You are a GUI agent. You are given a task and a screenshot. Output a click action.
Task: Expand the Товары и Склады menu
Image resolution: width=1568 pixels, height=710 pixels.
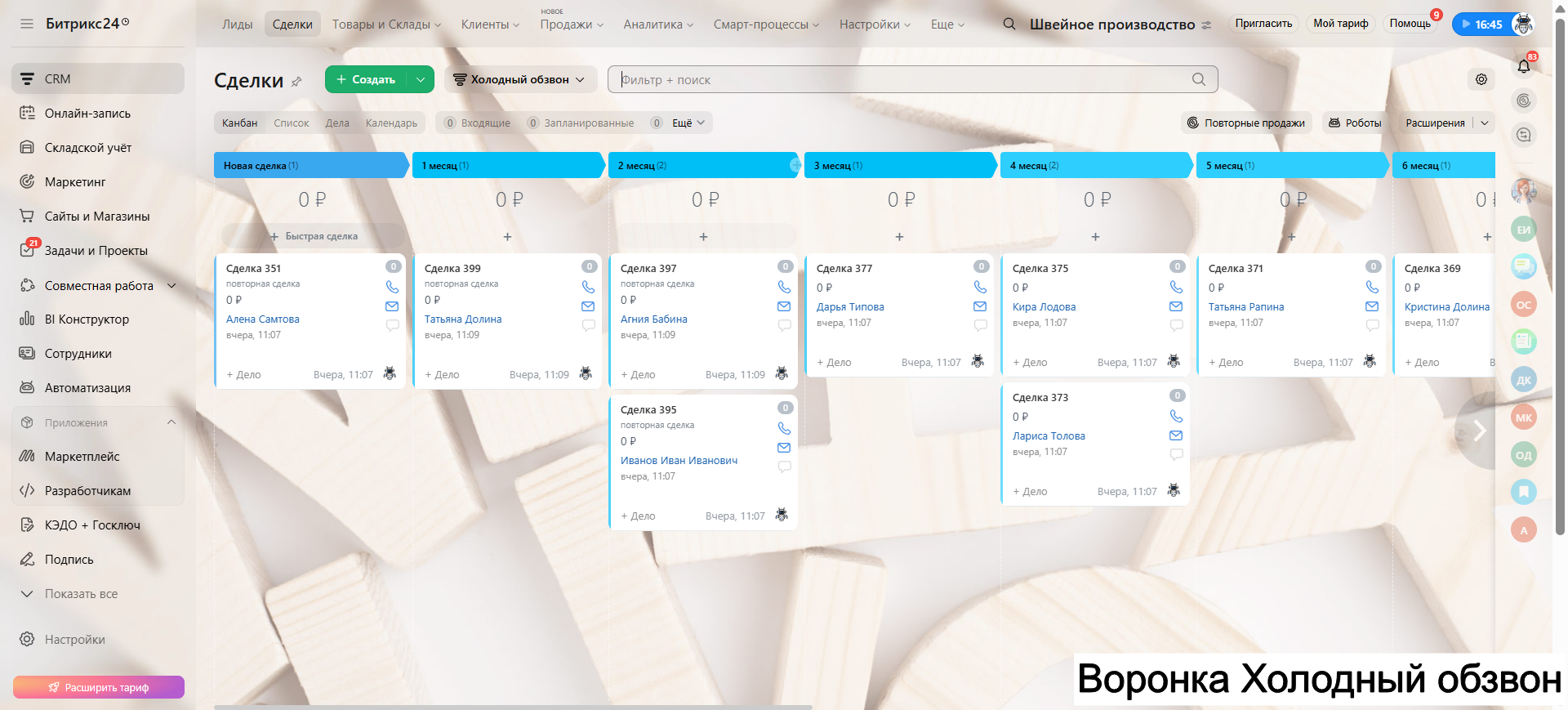tap(386, 25)
